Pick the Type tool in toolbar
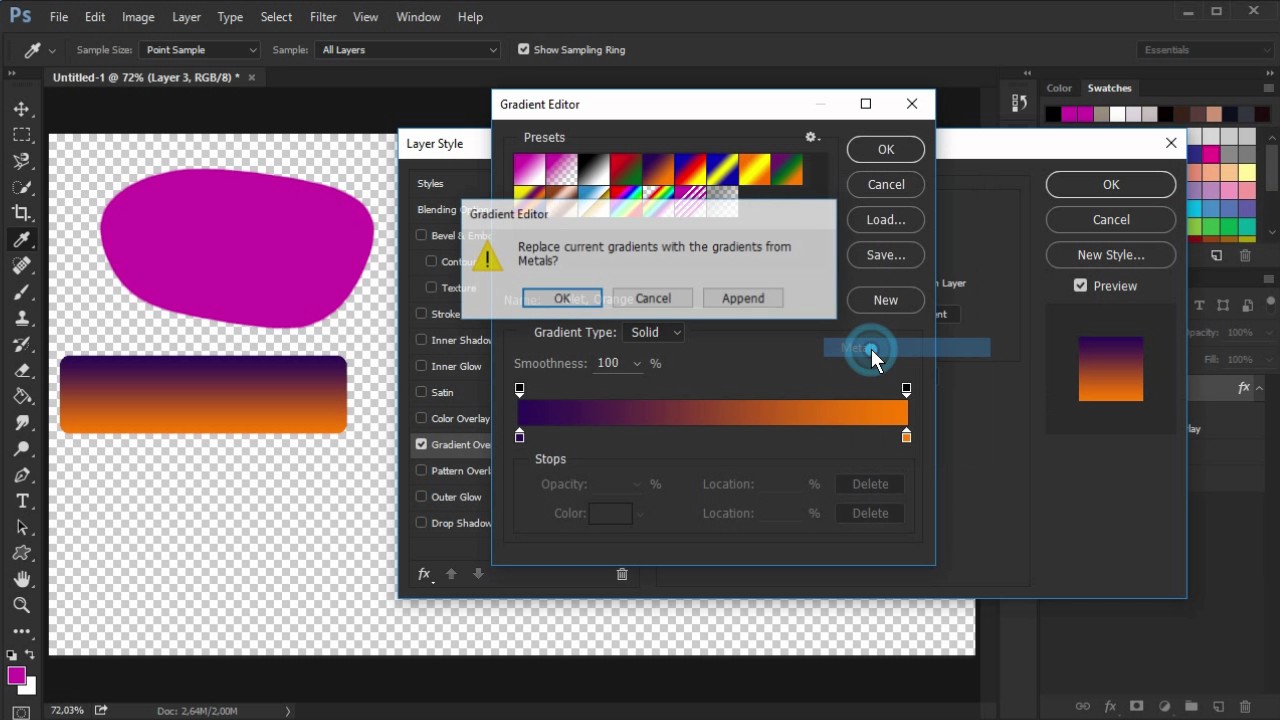 [x=21, y=501]
